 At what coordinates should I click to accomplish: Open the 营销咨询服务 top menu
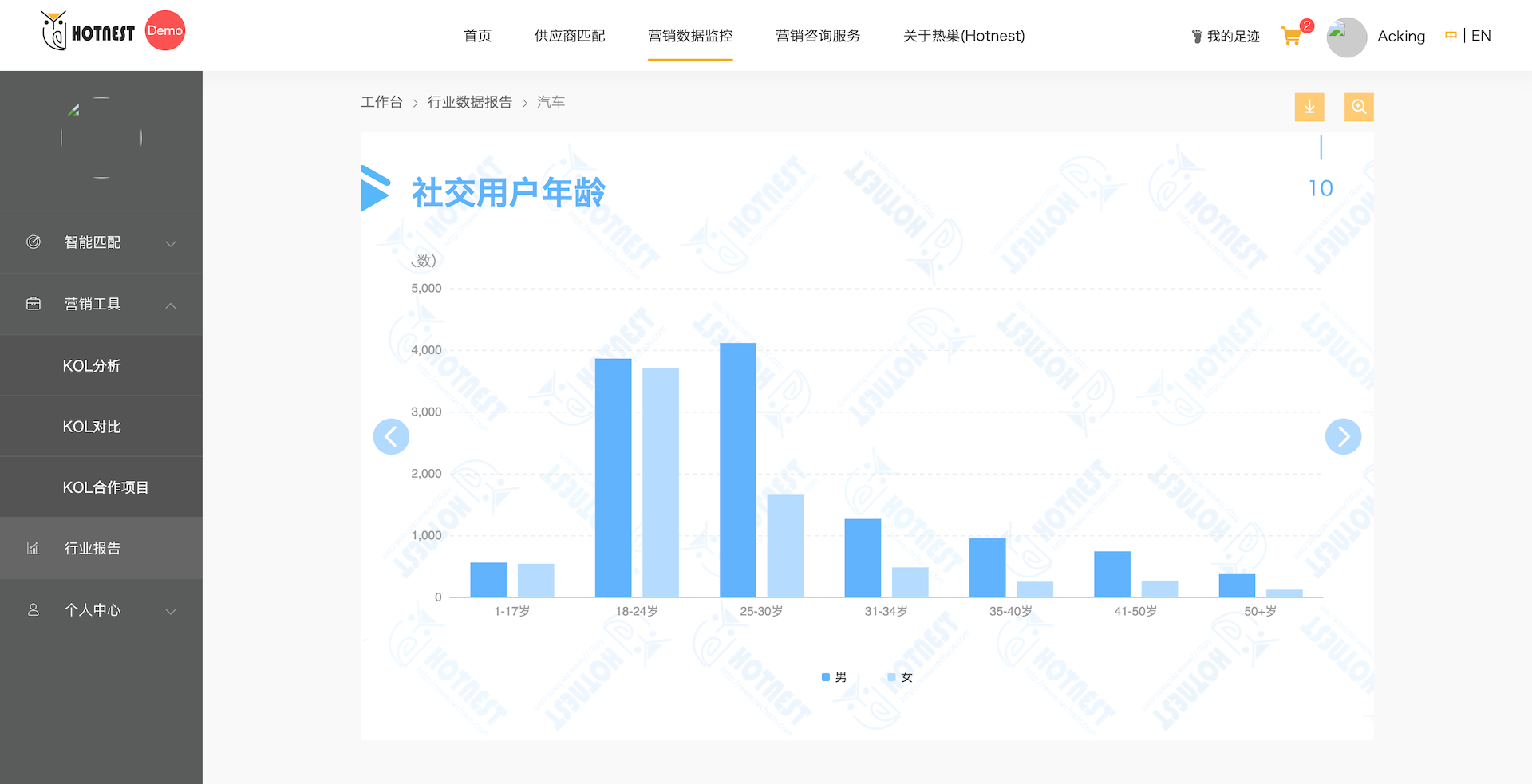point(817,36)
